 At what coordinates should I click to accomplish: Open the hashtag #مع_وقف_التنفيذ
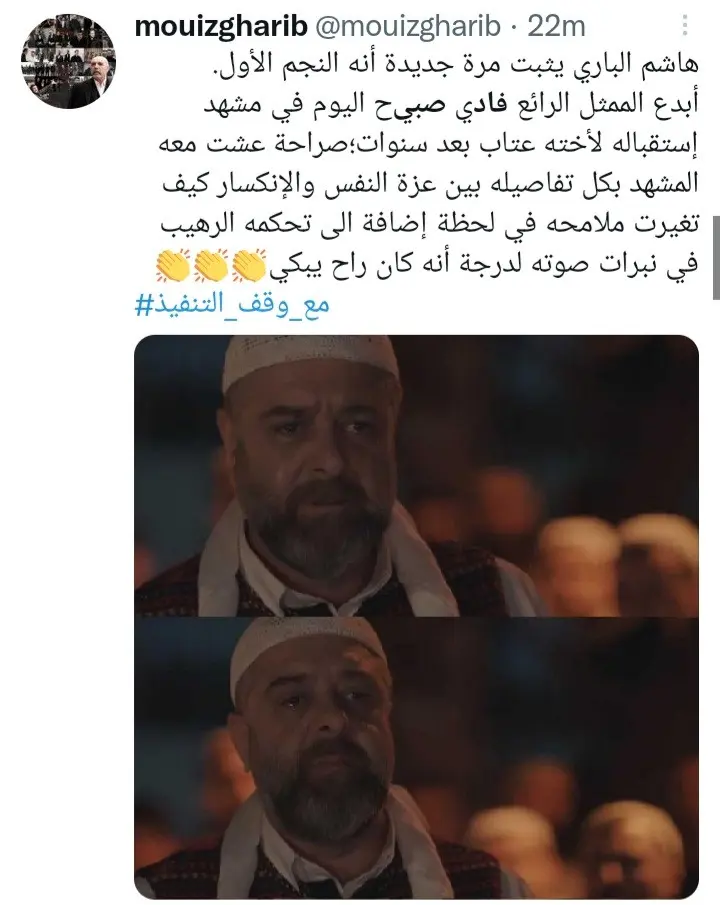tap(232, 303)
